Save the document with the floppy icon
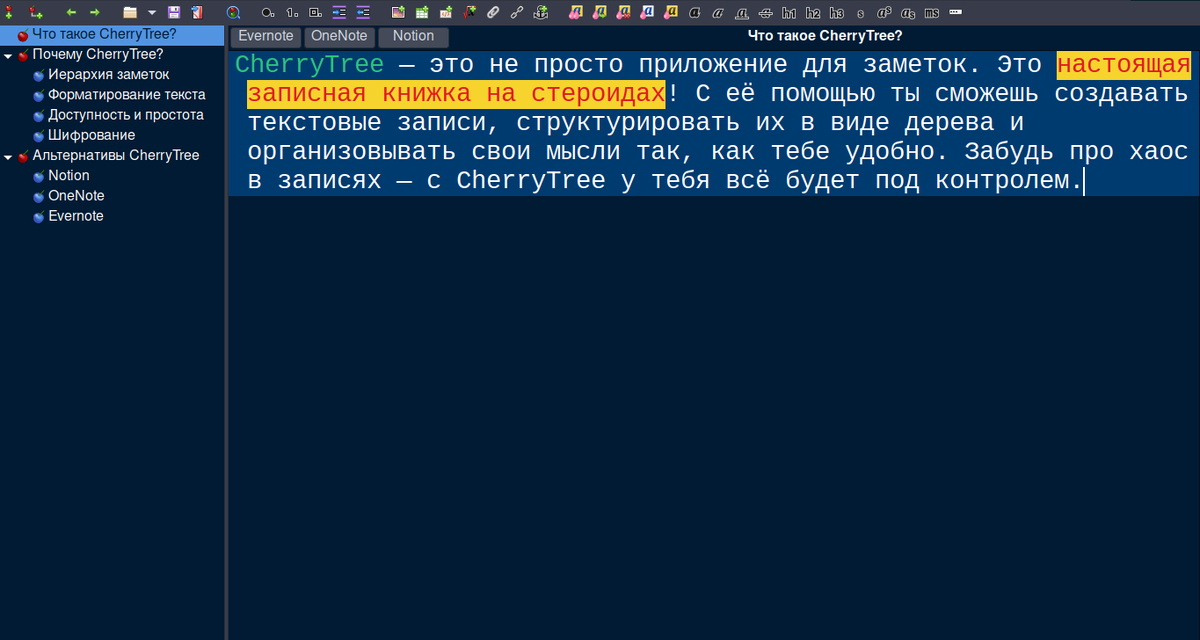The width and height of the screenshot is (1200, 640). point(174,13)
